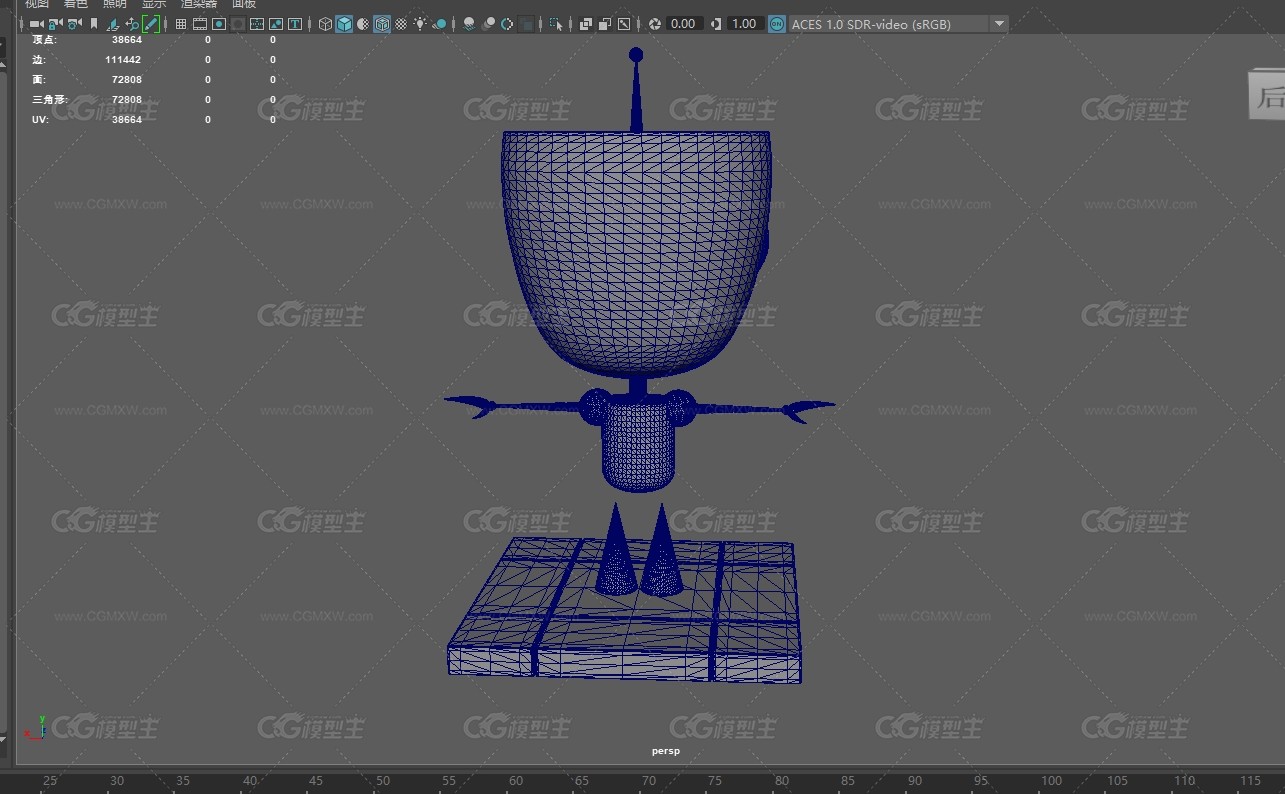Click the depth of field icon
This screenshot has width=1285, height=794.
527,24
